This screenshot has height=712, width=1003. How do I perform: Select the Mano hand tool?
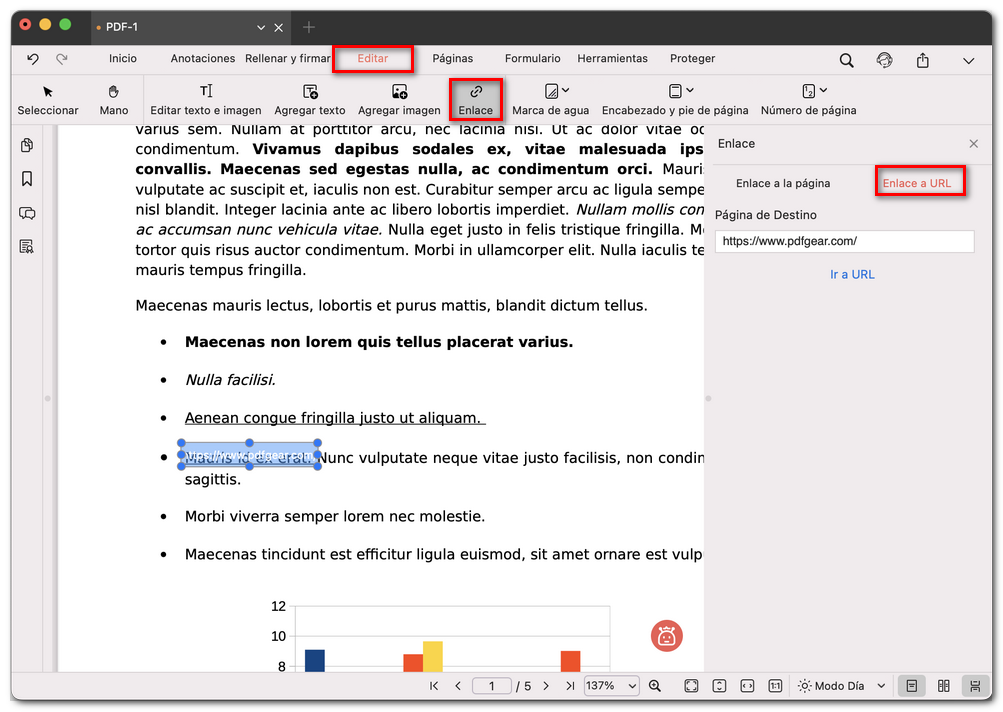(114, 99)
